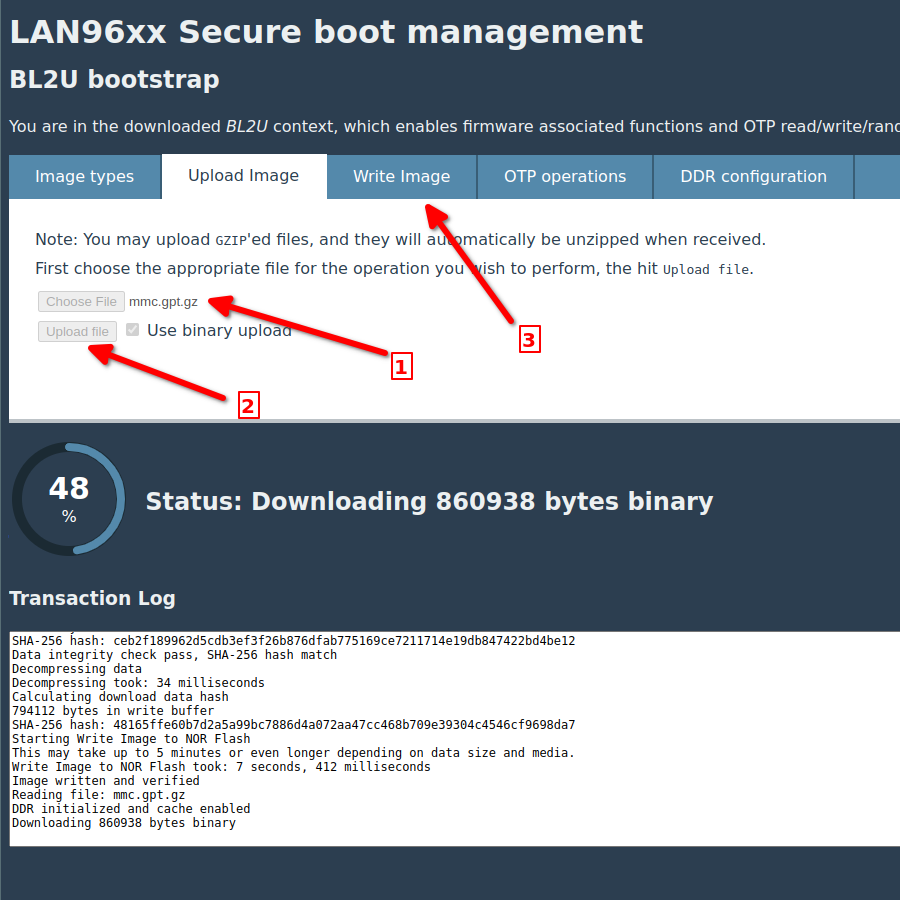The image size is (900, 900).
Task: Click the Transaction Log heading
Action: pos(92,598)
